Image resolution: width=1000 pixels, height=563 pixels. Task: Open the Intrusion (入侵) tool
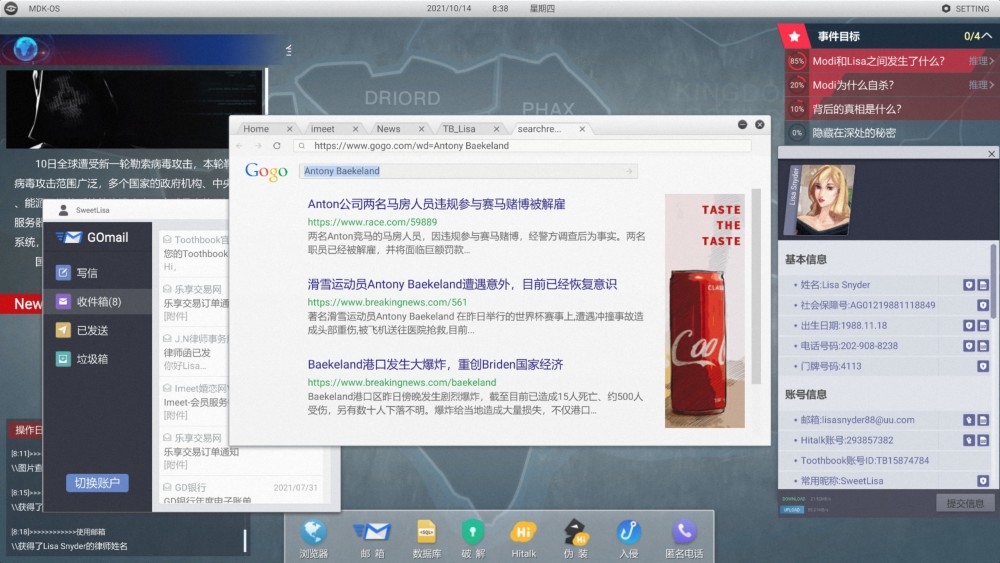[628, 537]
